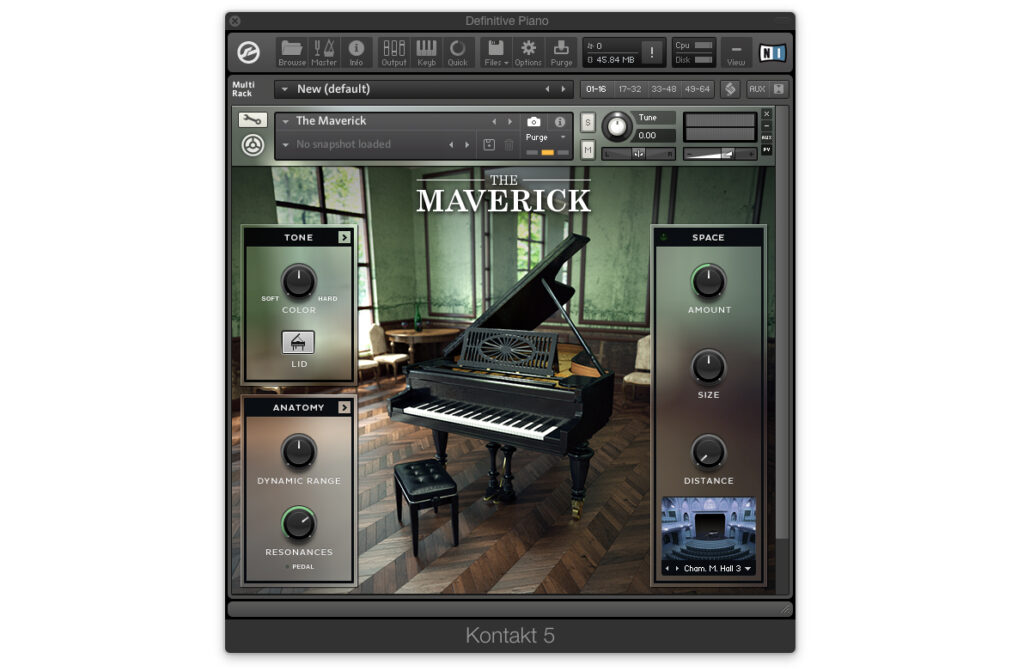Open the Files dropdown menu
The width and height of the screenshot is (1024, 671).
pyautogui.click(x=496, y=52)
